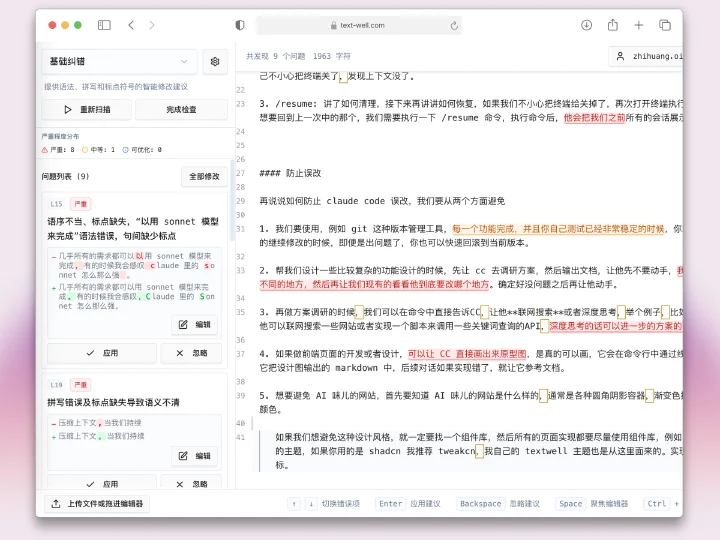720x540 pixels.
Task: Click the privacy shield icon
Action: click(240, 25)
